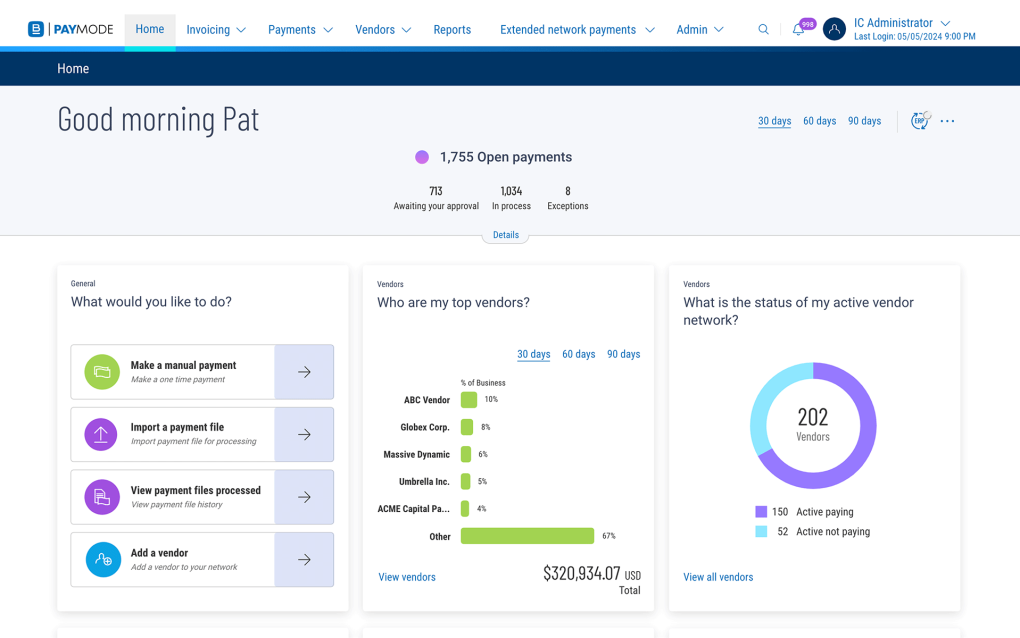Image resolution: width=1020 pixels, height=638 pixels.
Task: Go to the Reports menu item
Action: point(452,30)
